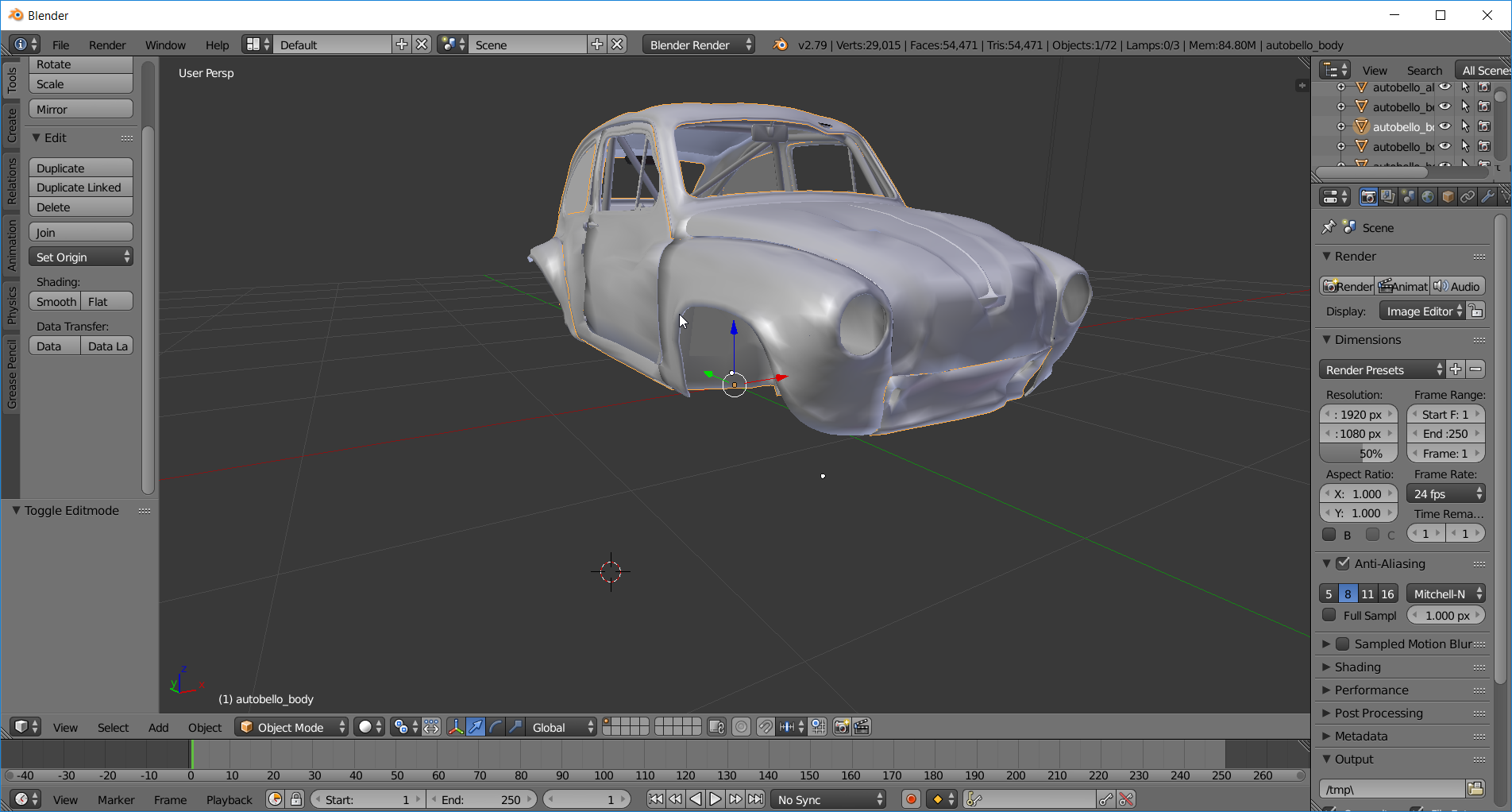1512x812 pixels.
Task: Open the World properties tab icon
Action: pos(1428,197)
